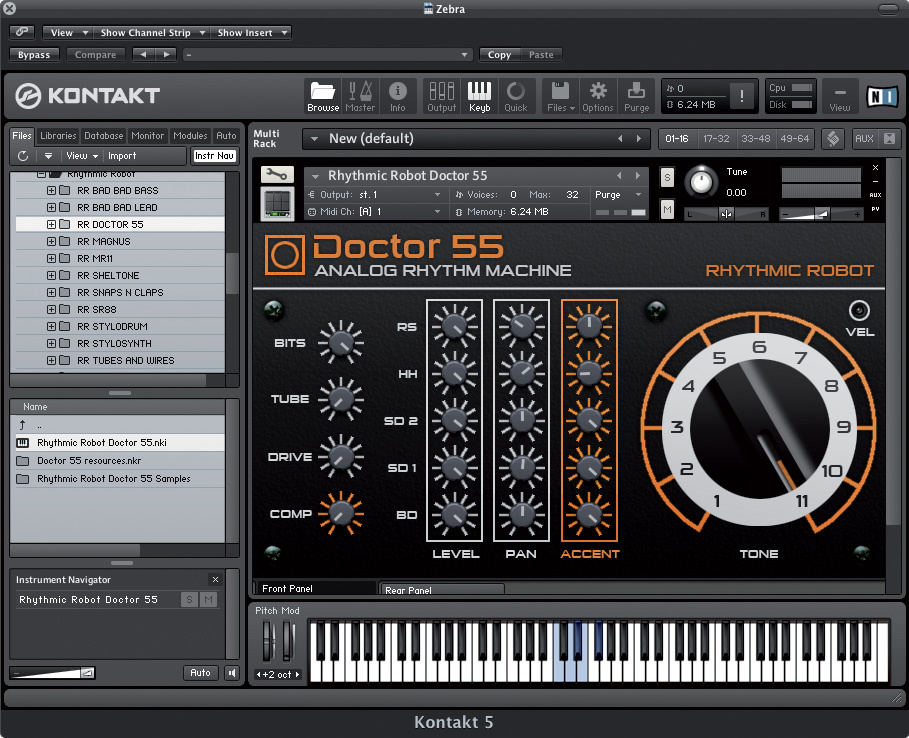Switch to the Libraries tab
Image resolution: width=909 pixels, height=738 pixels.
point(58,136)
